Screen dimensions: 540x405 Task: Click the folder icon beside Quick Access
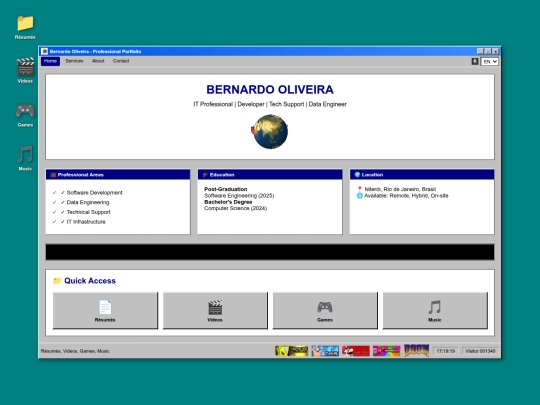tap(57, 281)
